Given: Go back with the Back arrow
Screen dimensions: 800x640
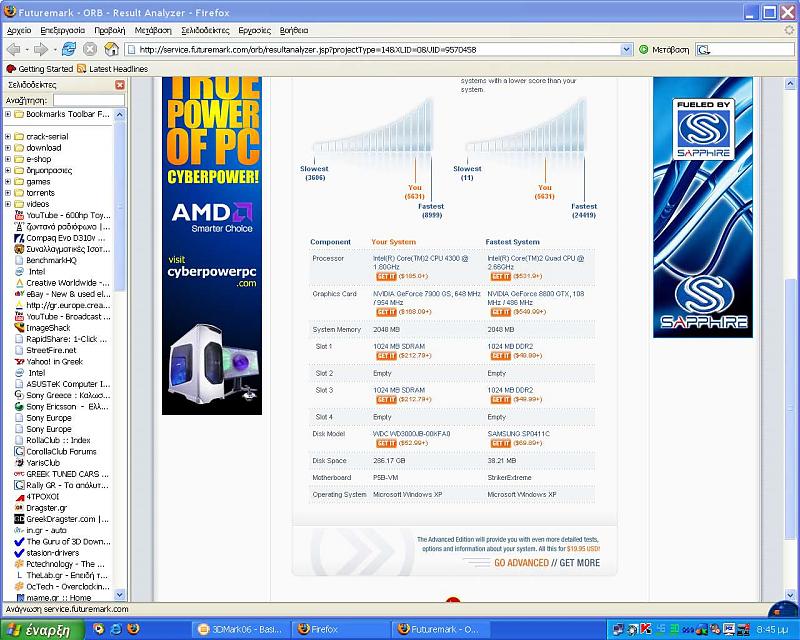Looking at the screenshot, I should click(14, 50).
